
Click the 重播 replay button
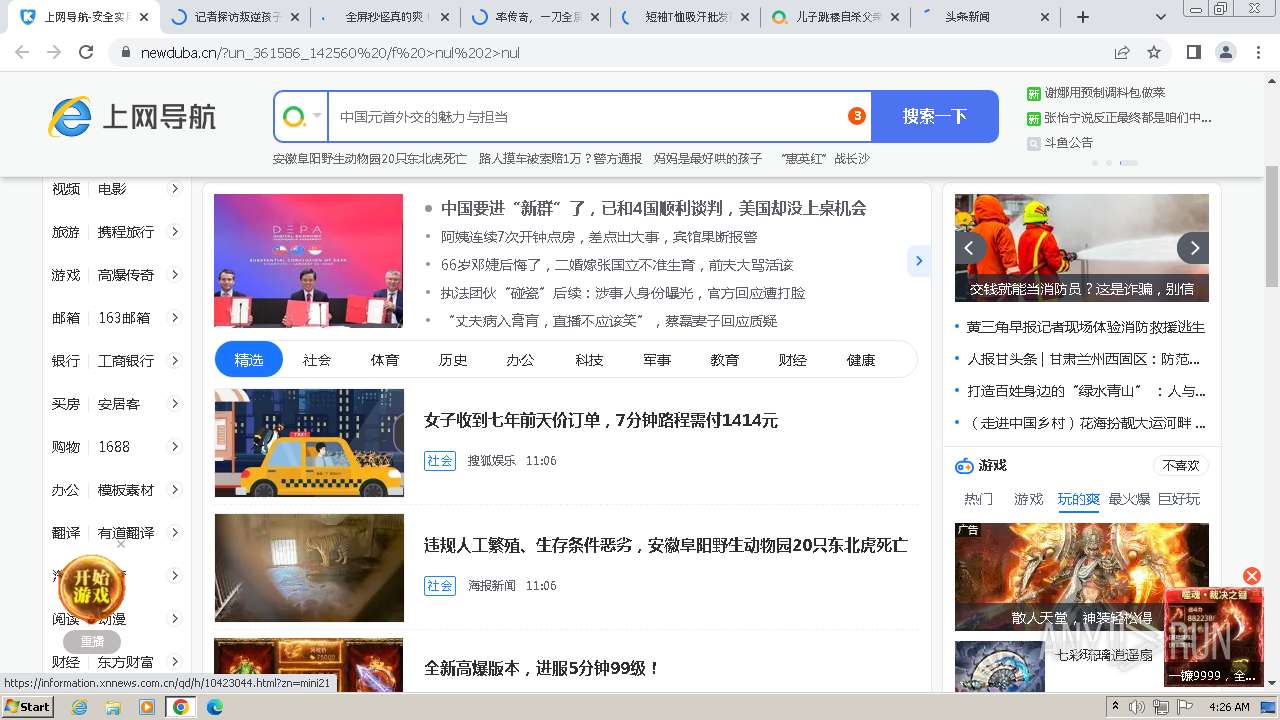pyautogui.click(x=92, y=642)
